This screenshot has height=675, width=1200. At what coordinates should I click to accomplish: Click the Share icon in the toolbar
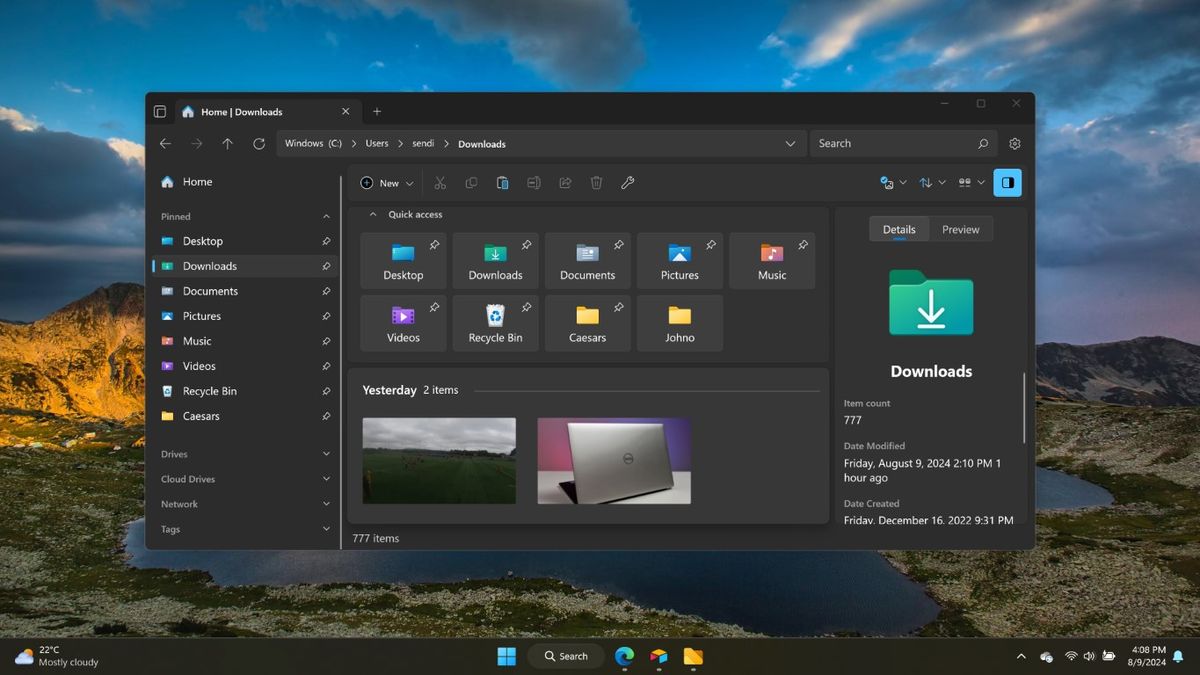[565, 182]
